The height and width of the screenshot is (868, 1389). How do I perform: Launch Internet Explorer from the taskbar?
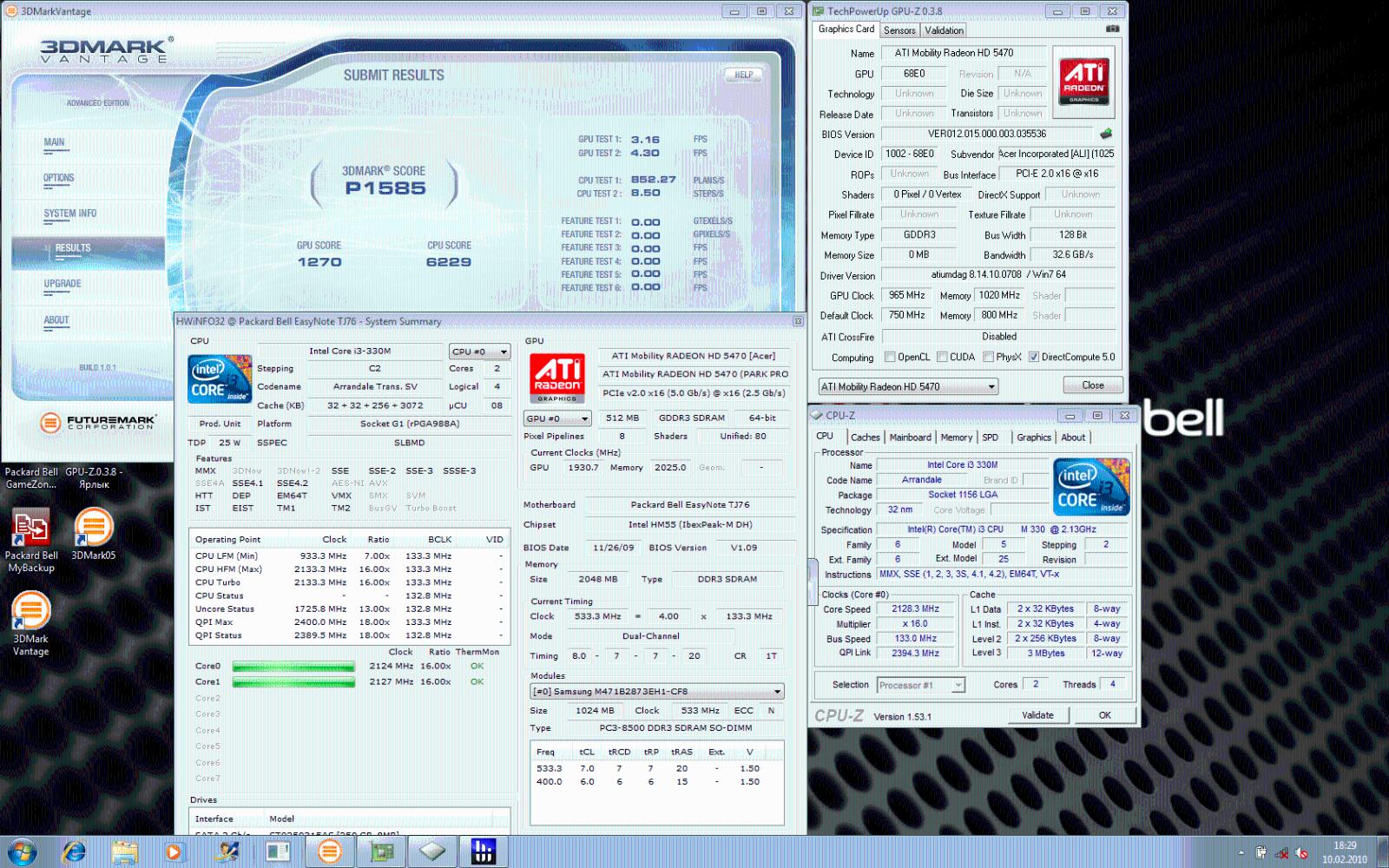[x=75, y=852]
